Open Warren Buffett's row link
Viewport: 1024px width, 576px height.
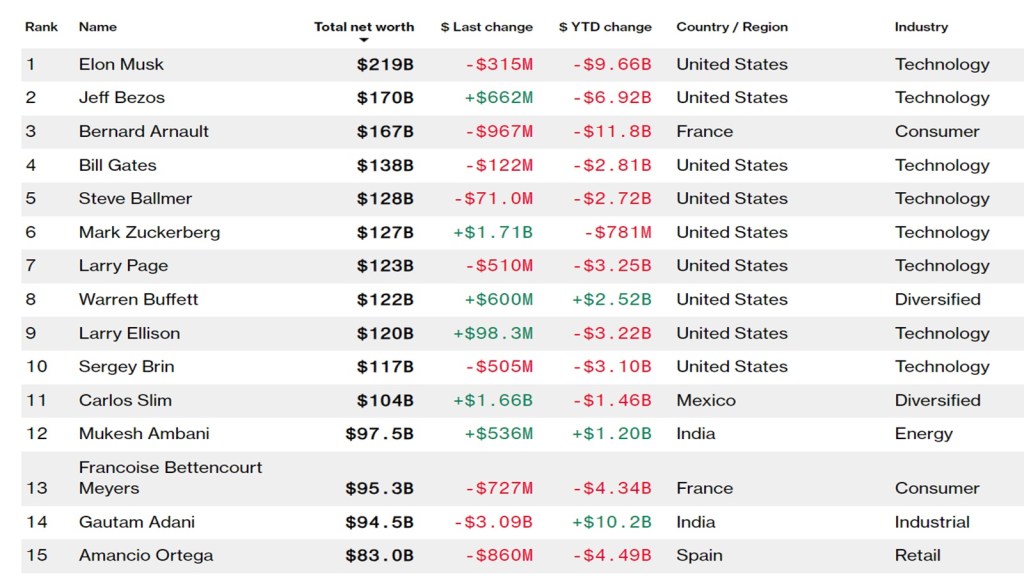pos(139,299)
